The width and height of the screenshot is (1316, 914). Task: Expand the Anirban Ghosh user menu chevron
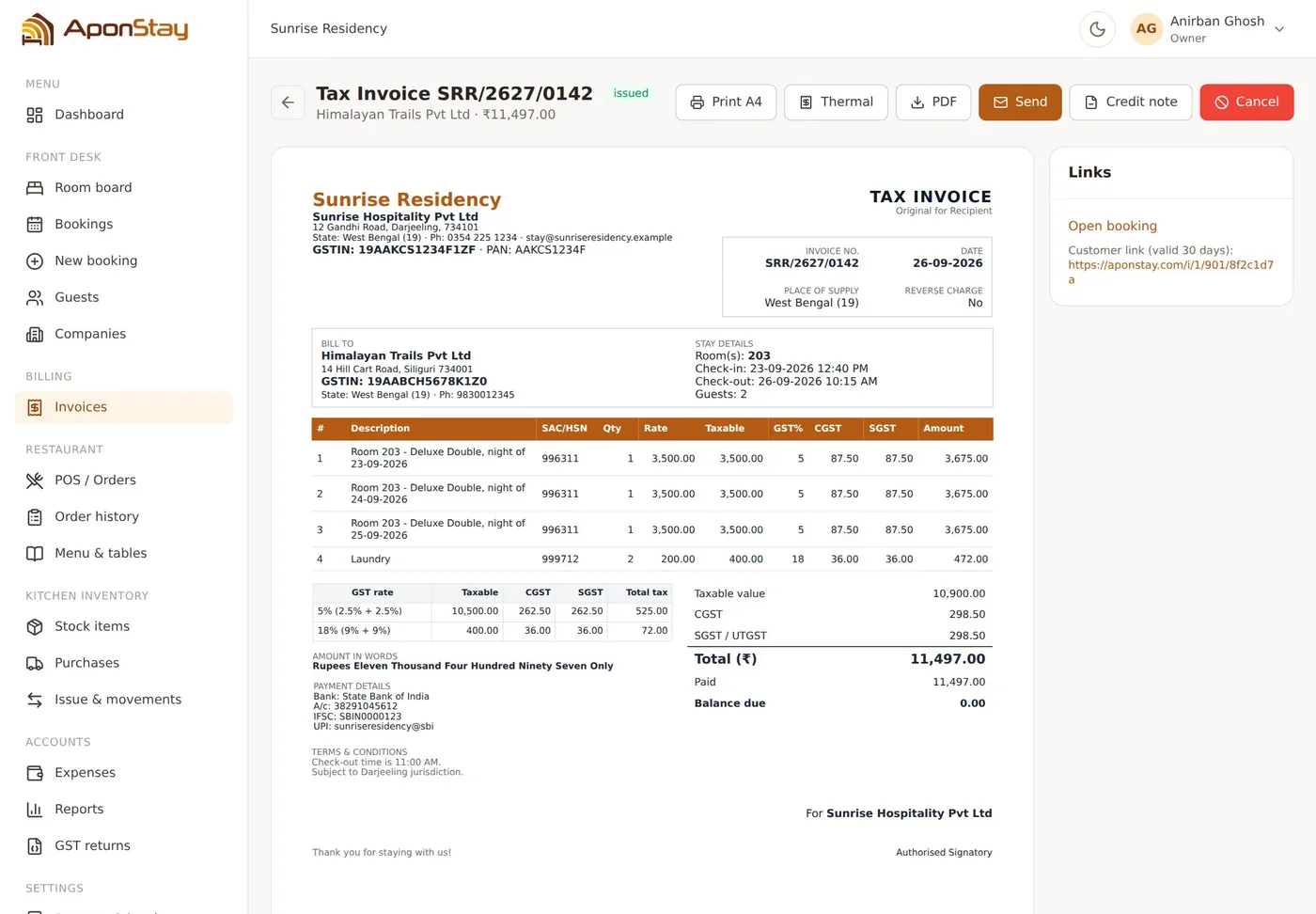tap(1279, 29)
